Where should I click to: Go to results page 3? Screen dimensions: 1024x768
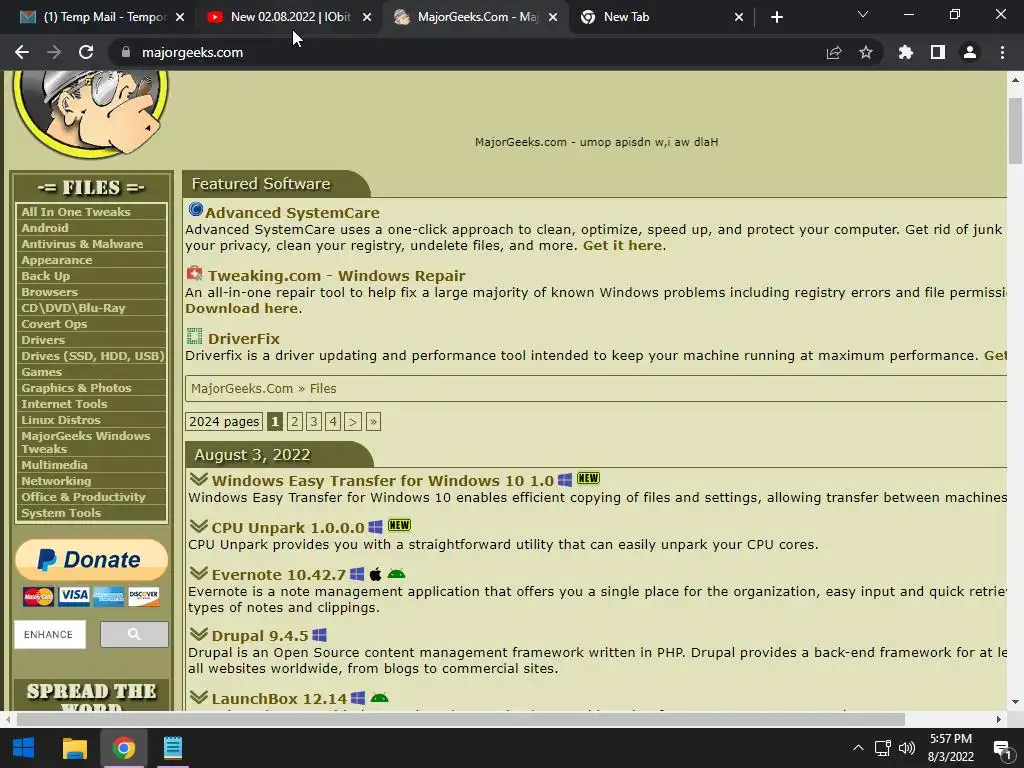[314, 422]
